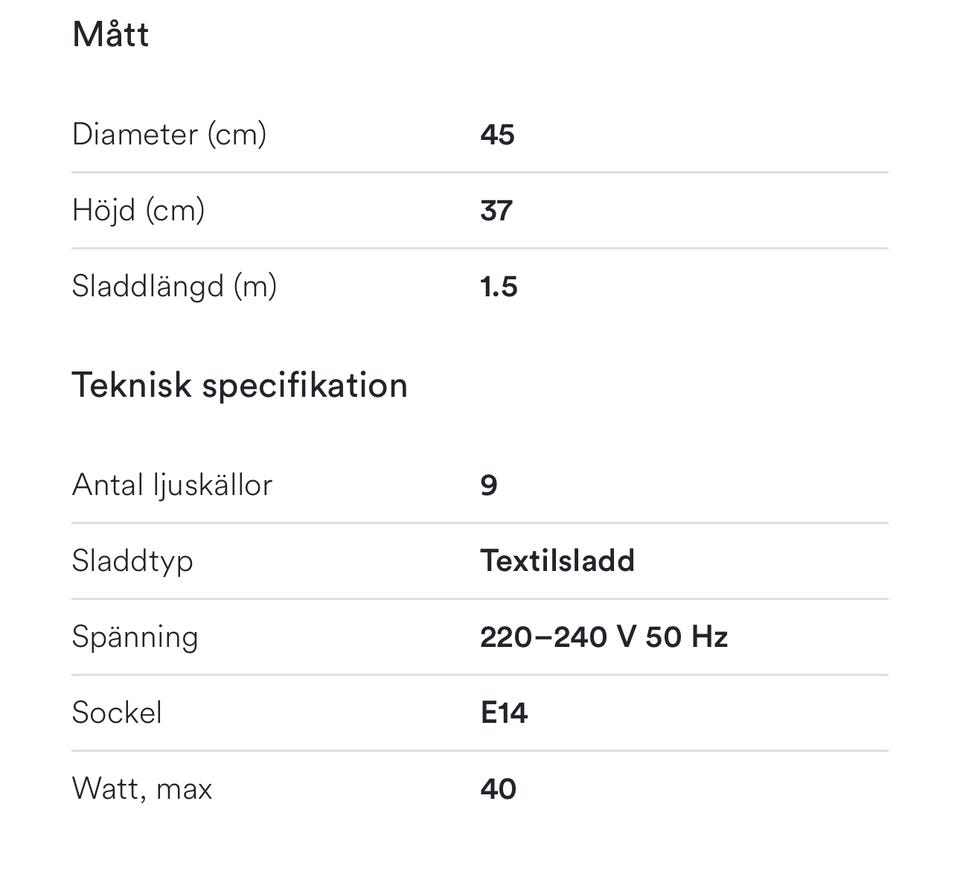Click the divider line between Sockel and Watt
Screen dimensions: 960x871
[480, 751]
